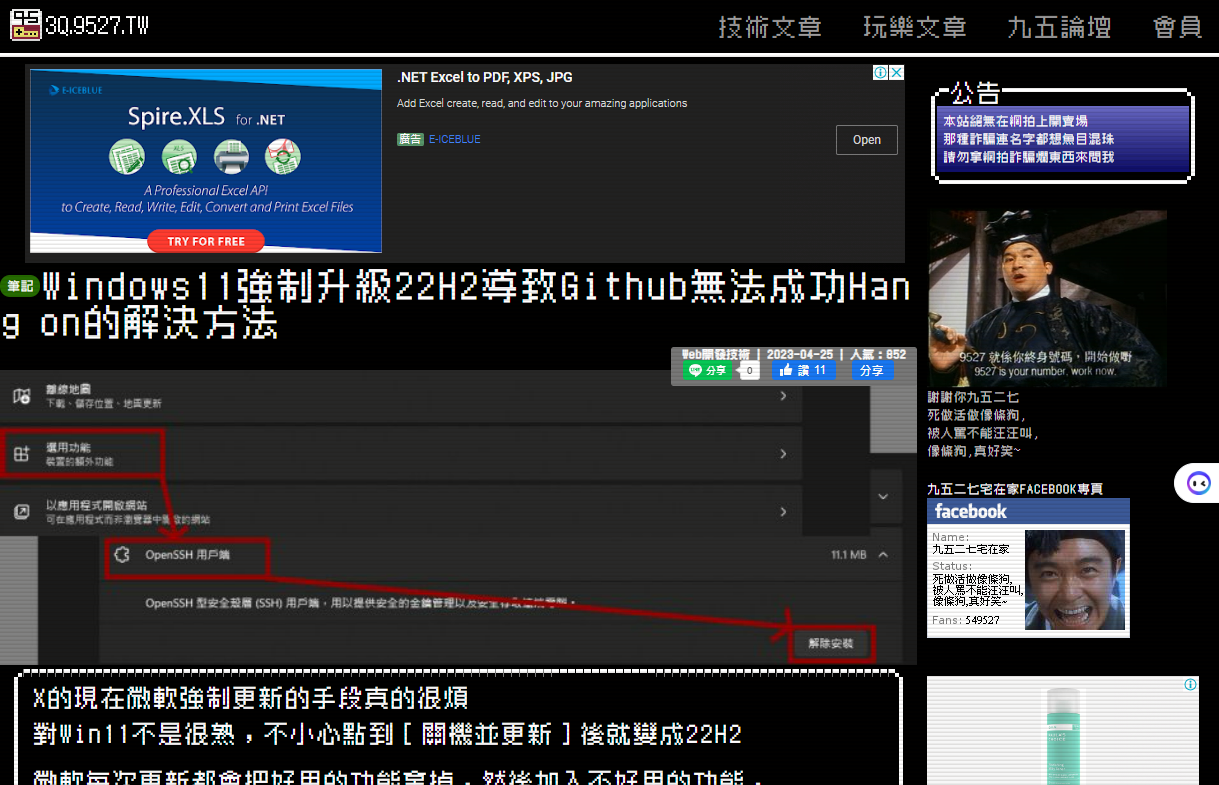The image size is (1219, 785).
Task: Click the 廣告 ad label
Action: coord(410,139)
